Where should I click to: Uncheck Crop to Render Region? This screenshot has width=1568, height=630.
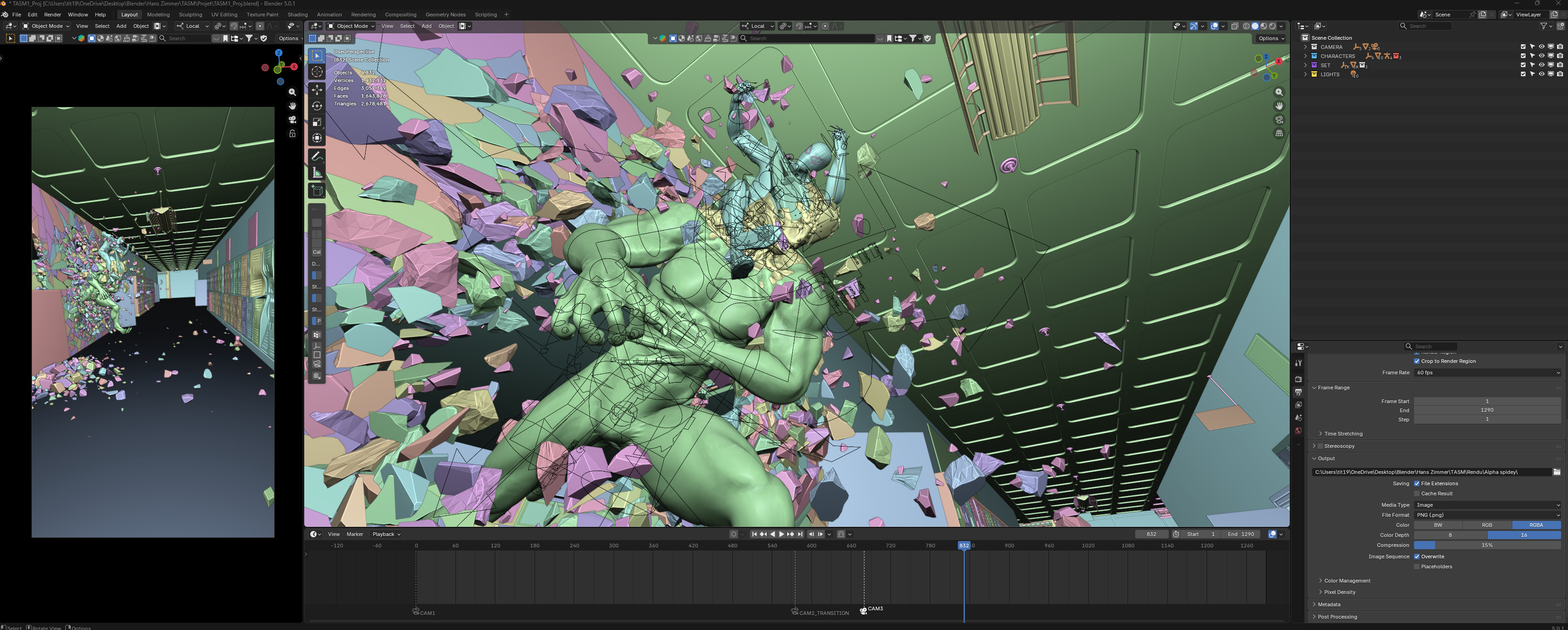pos(1418,361)
